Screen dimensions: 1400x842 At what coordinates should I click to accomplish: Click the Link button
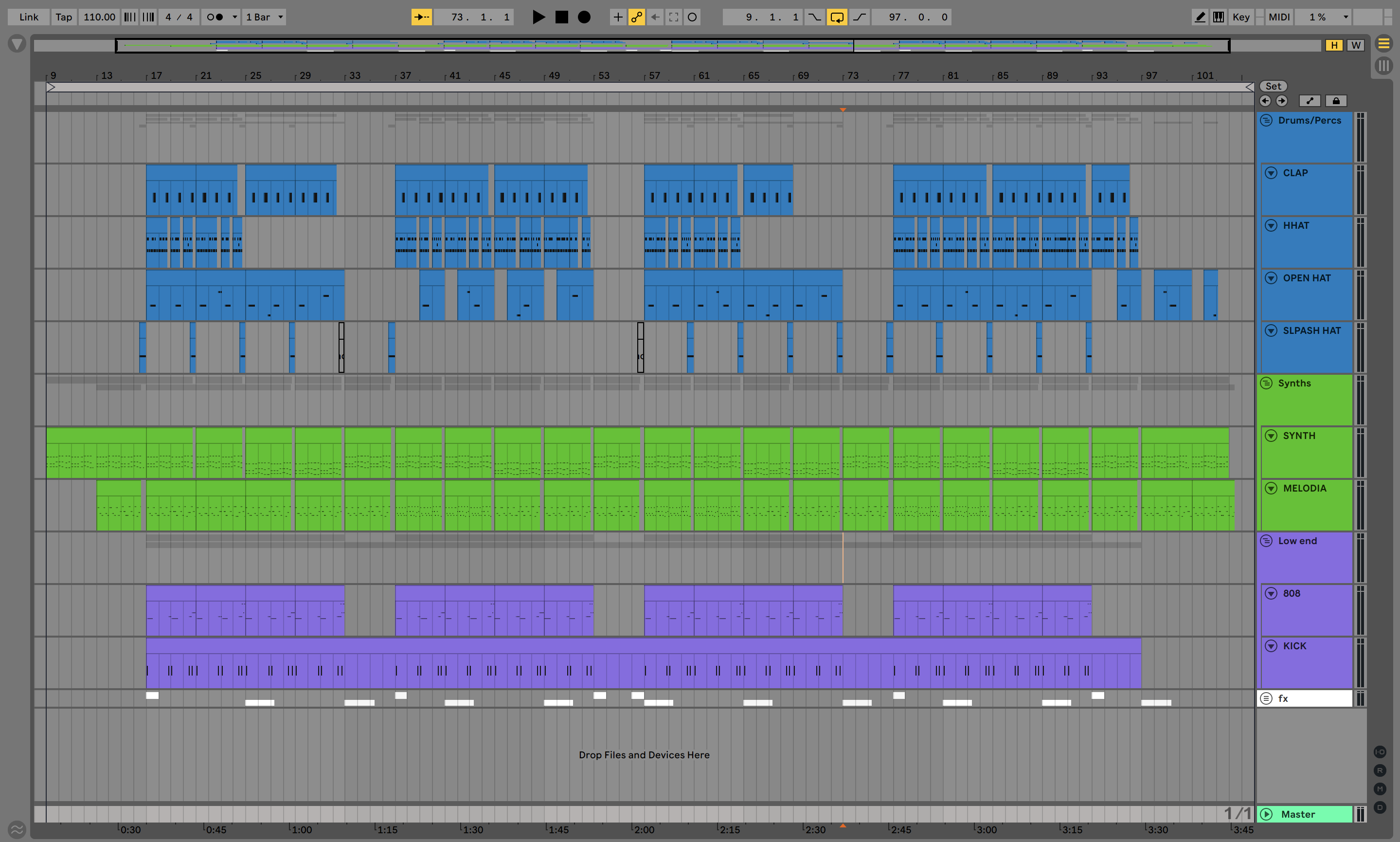[28, 17]
